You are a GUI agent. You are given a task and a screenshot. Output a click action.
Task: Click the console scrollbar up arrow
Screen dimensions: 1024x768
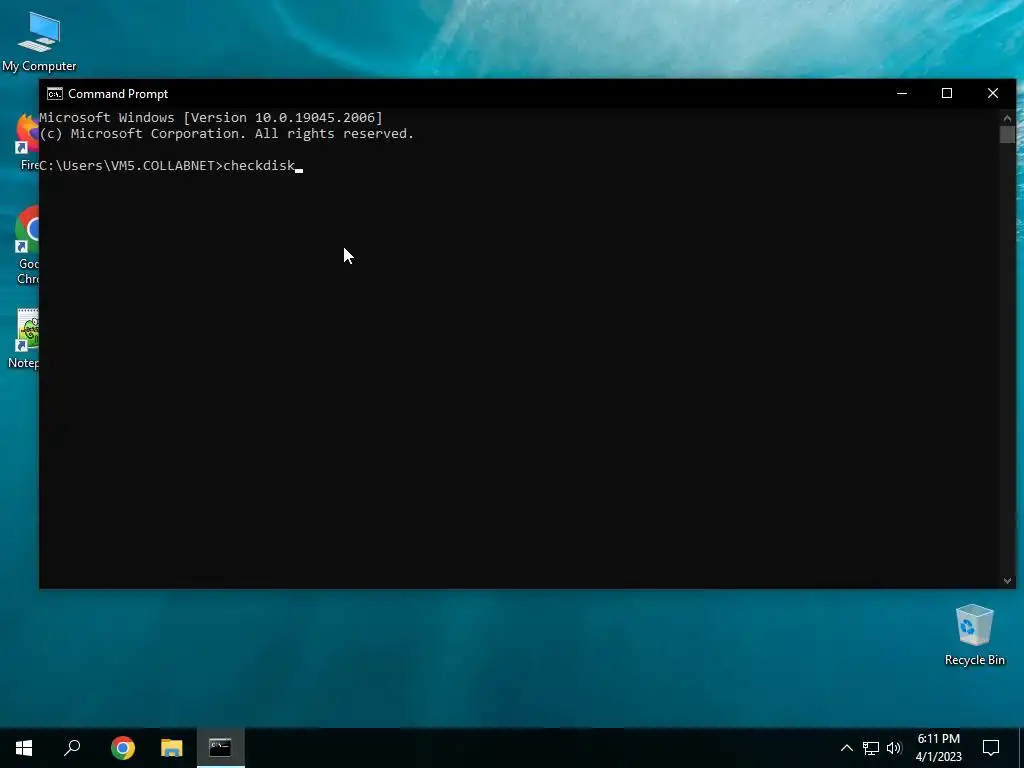[1007, 118]
